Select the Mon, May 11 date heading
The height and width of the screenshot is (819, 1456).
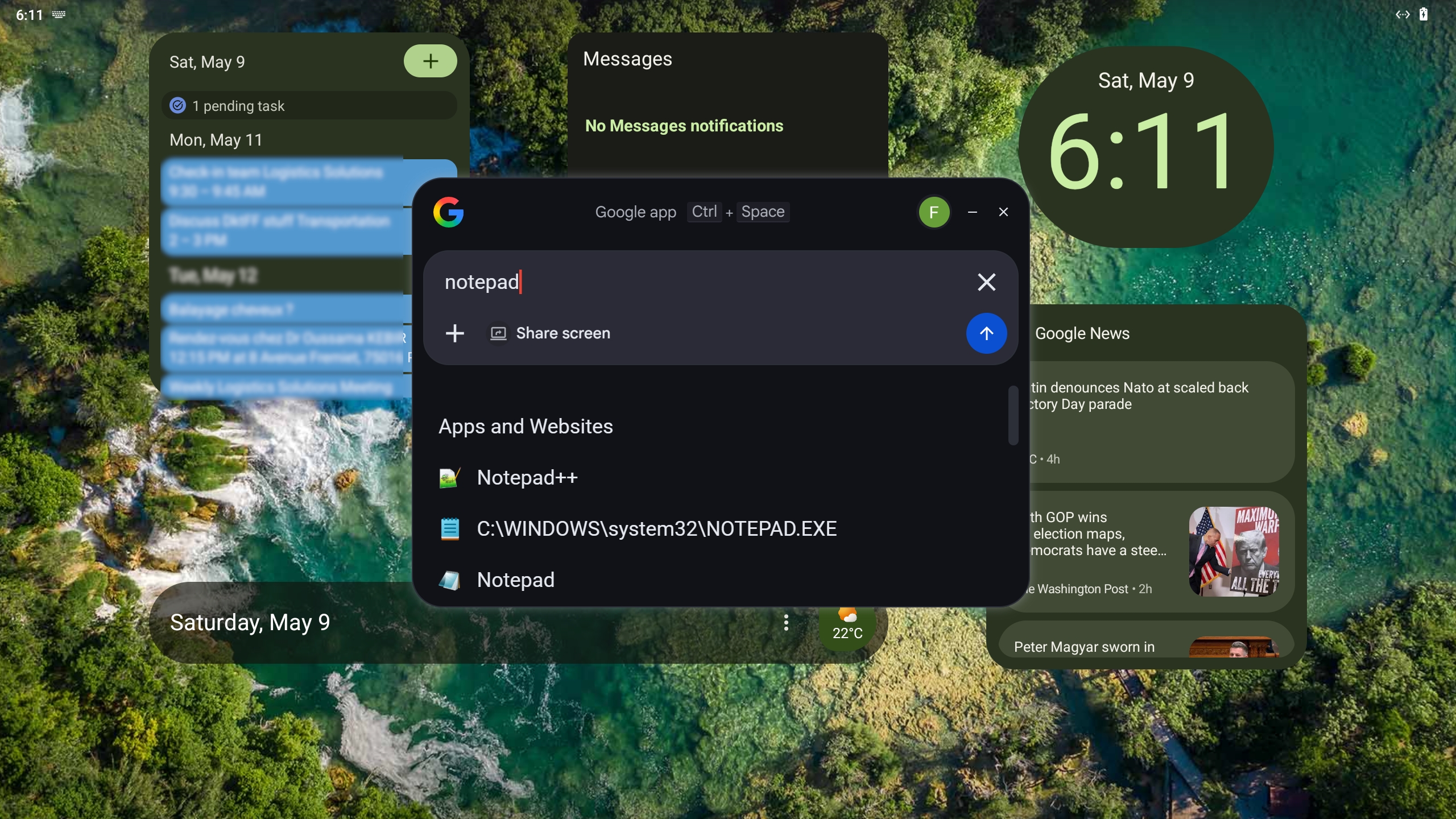216,140
